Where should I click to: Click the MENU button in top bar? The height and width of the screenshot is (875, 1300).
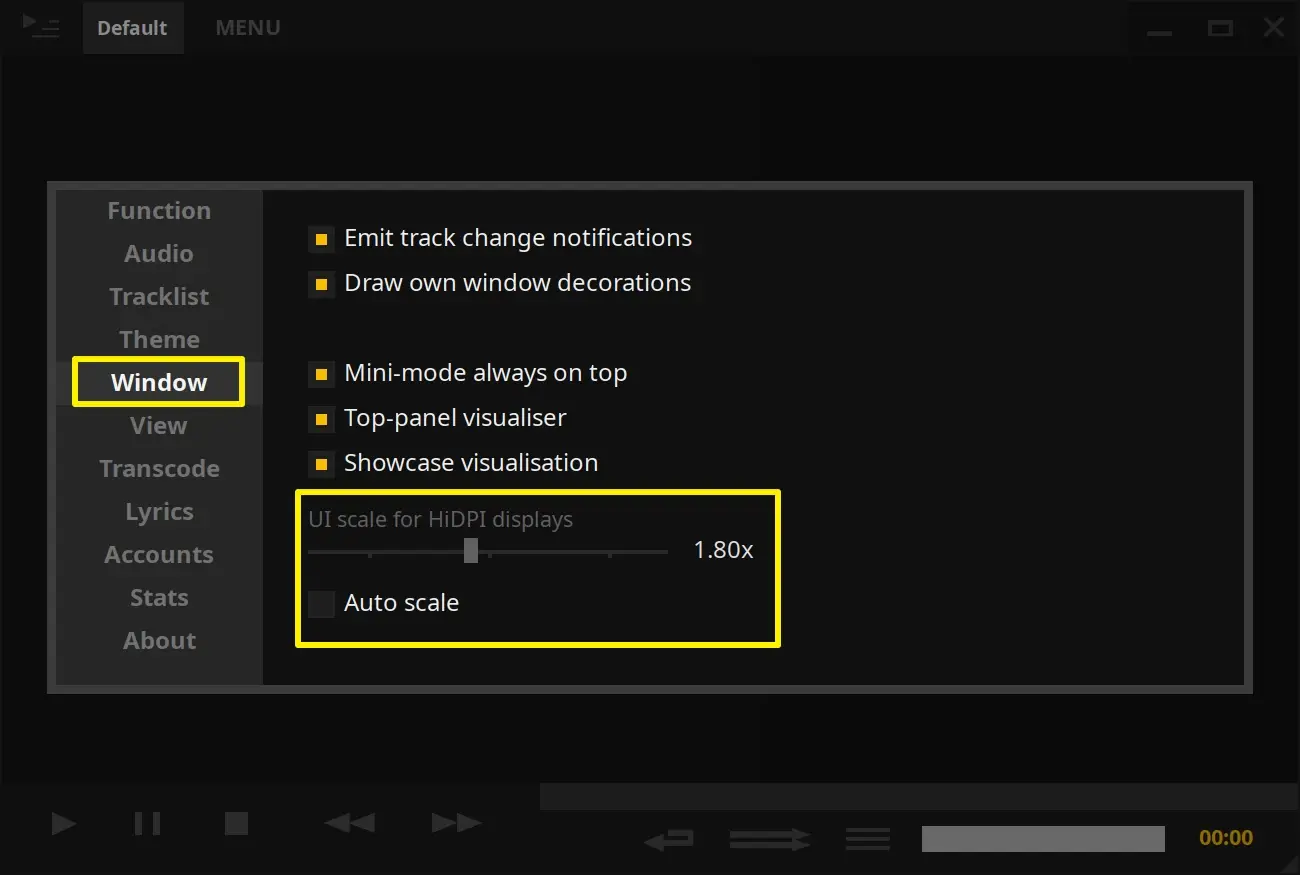[x=248, y=28]
